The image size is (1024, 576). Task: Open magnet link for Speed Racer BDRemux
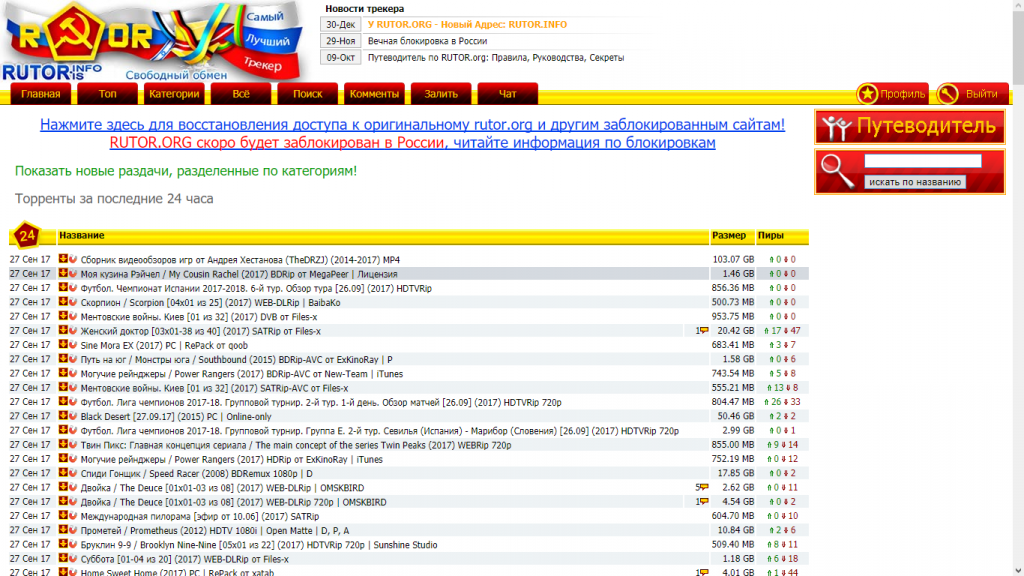pyautogui.click(x=72, y=473)
